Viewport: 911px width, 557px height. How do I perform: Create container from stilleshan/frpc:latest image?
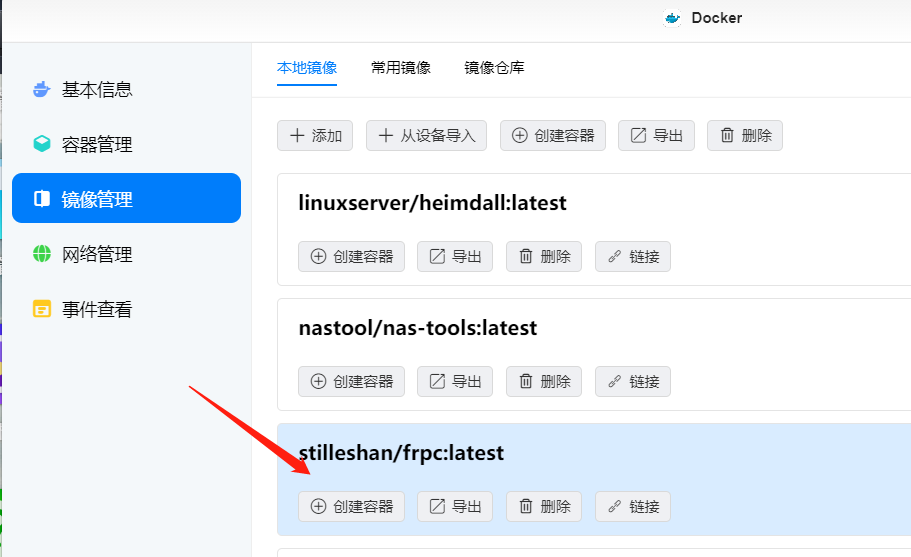pyautogui.click(x=352, y=506)
